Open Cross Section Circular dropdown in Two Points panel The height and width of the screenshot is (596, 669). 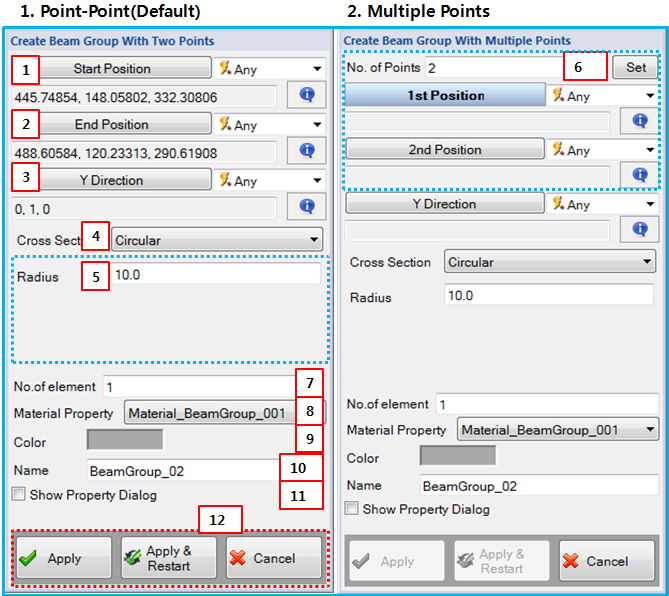coord(217,240)
